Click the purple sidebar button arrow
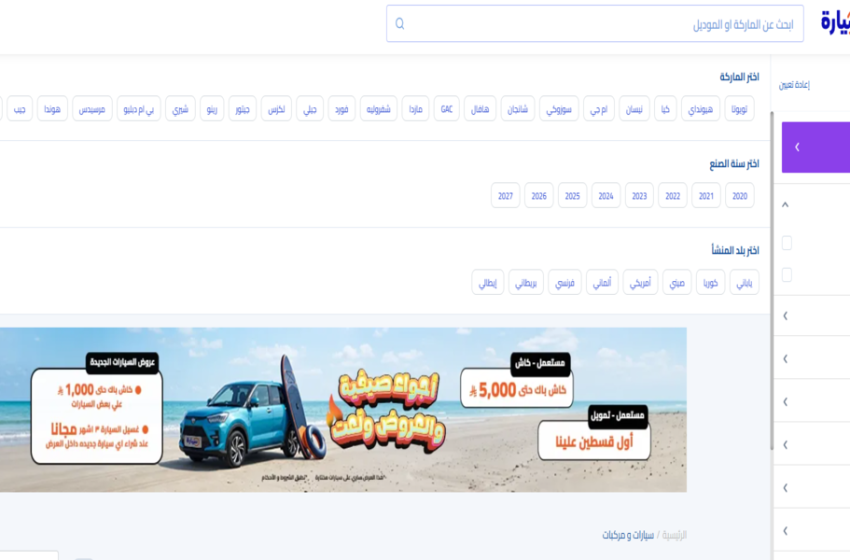This screenshot has width=850, height=560. pyautogui.click(x=797, y=147)
